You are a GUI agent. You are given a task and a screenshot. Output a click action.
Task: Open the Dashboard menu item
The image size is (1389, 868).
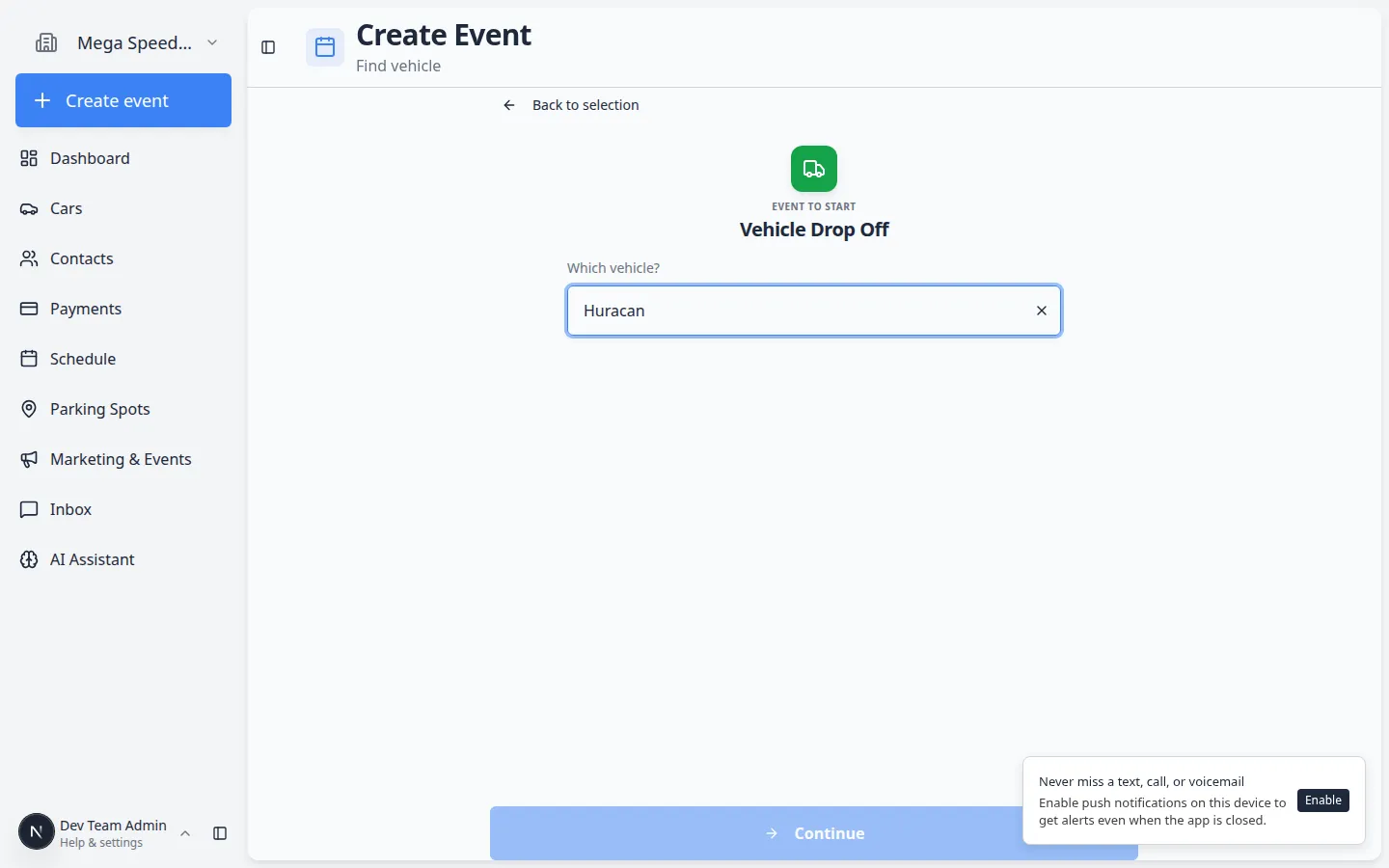point(123,158)
